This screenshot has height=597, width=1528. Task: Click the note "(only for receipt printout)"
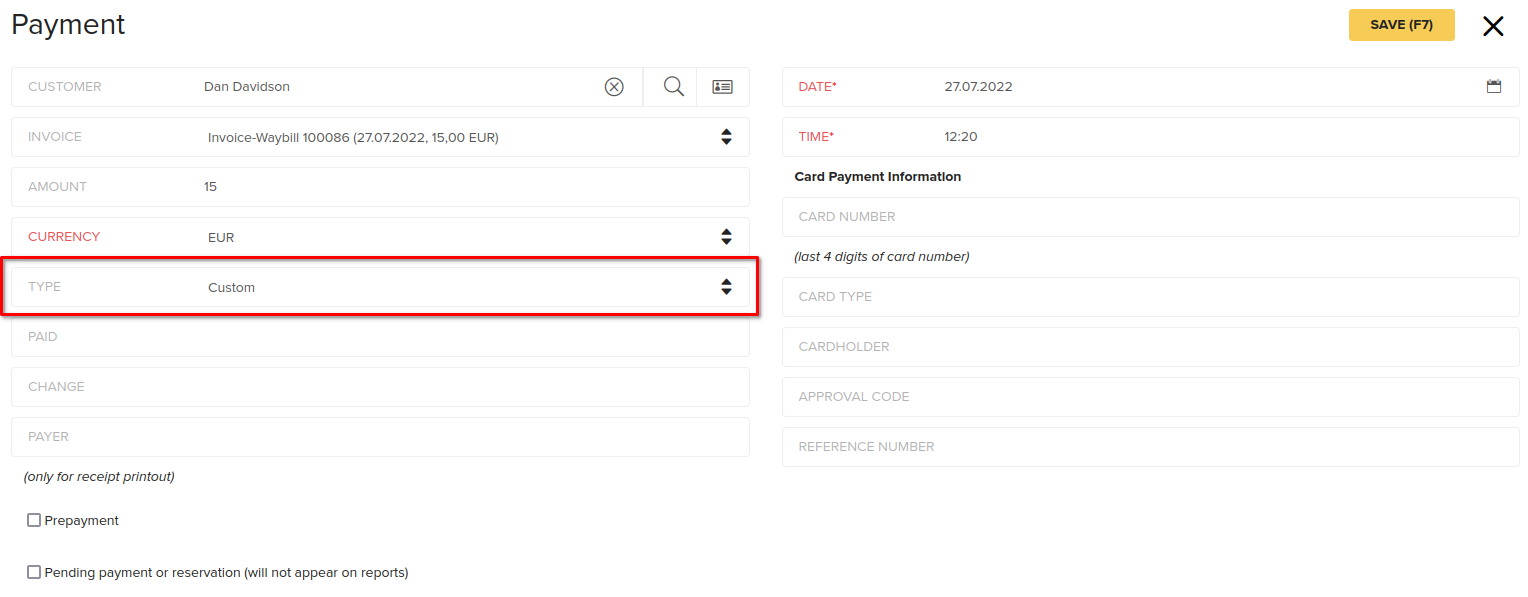click(99, 477)
